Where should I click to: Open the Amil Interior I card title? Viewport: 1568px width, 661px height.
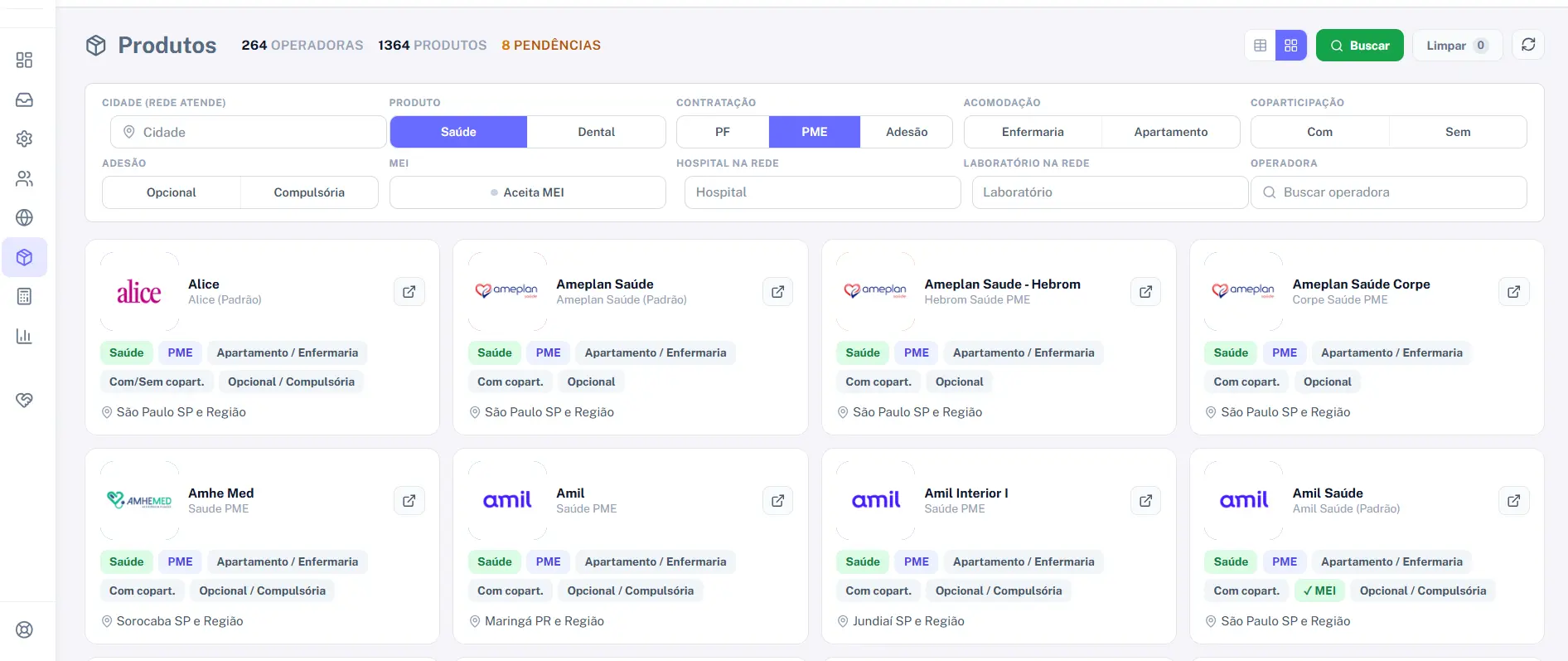pyautogui.click(x=966, y=493)
